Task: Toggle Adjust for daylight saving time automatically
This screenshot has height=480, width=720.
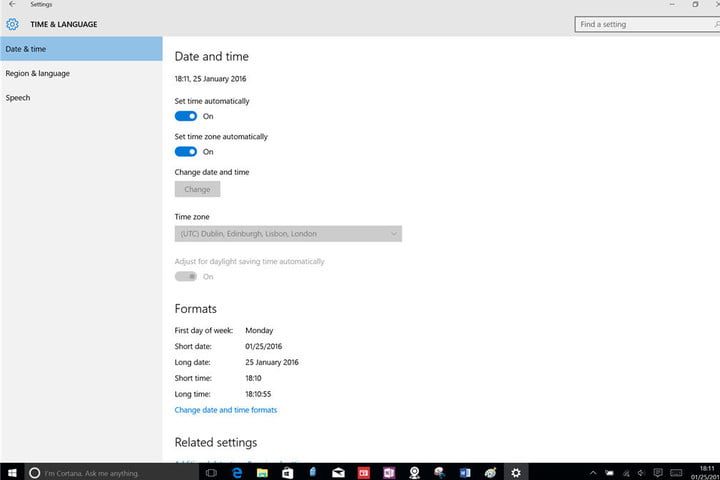Action: click(x=186, y=277)
